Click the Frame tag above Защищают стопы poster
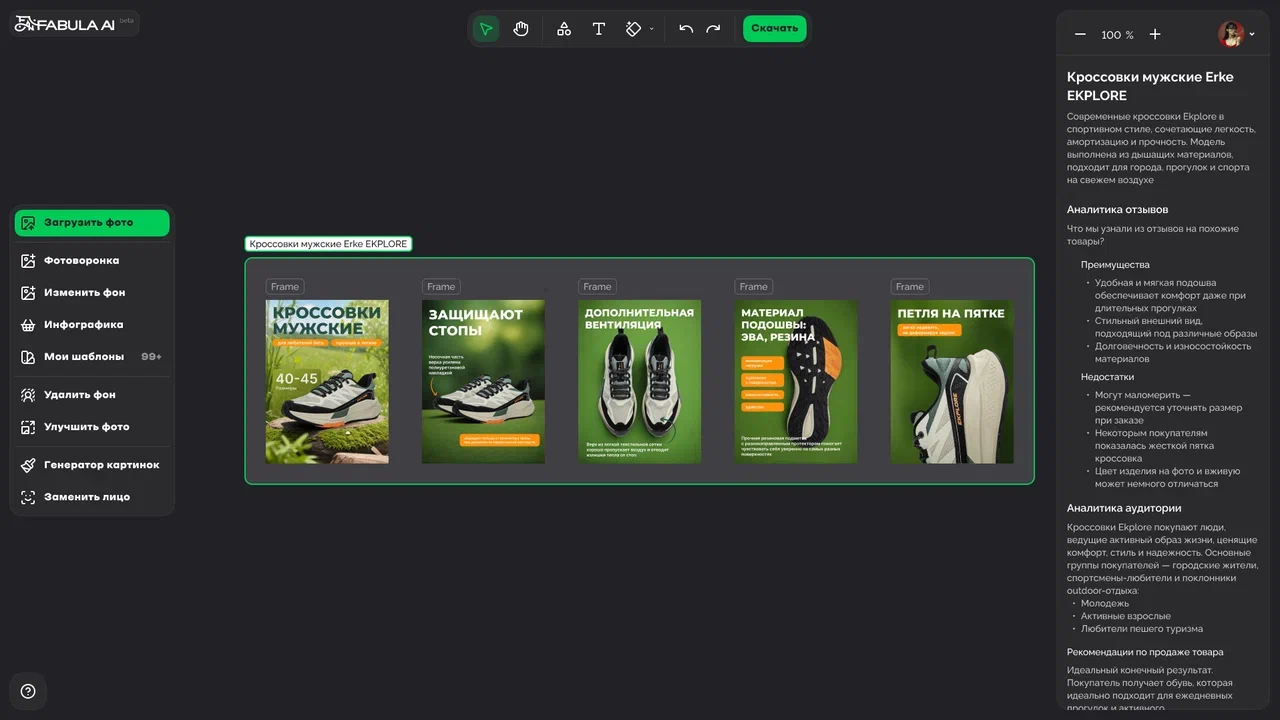 (x=441, y=287)
